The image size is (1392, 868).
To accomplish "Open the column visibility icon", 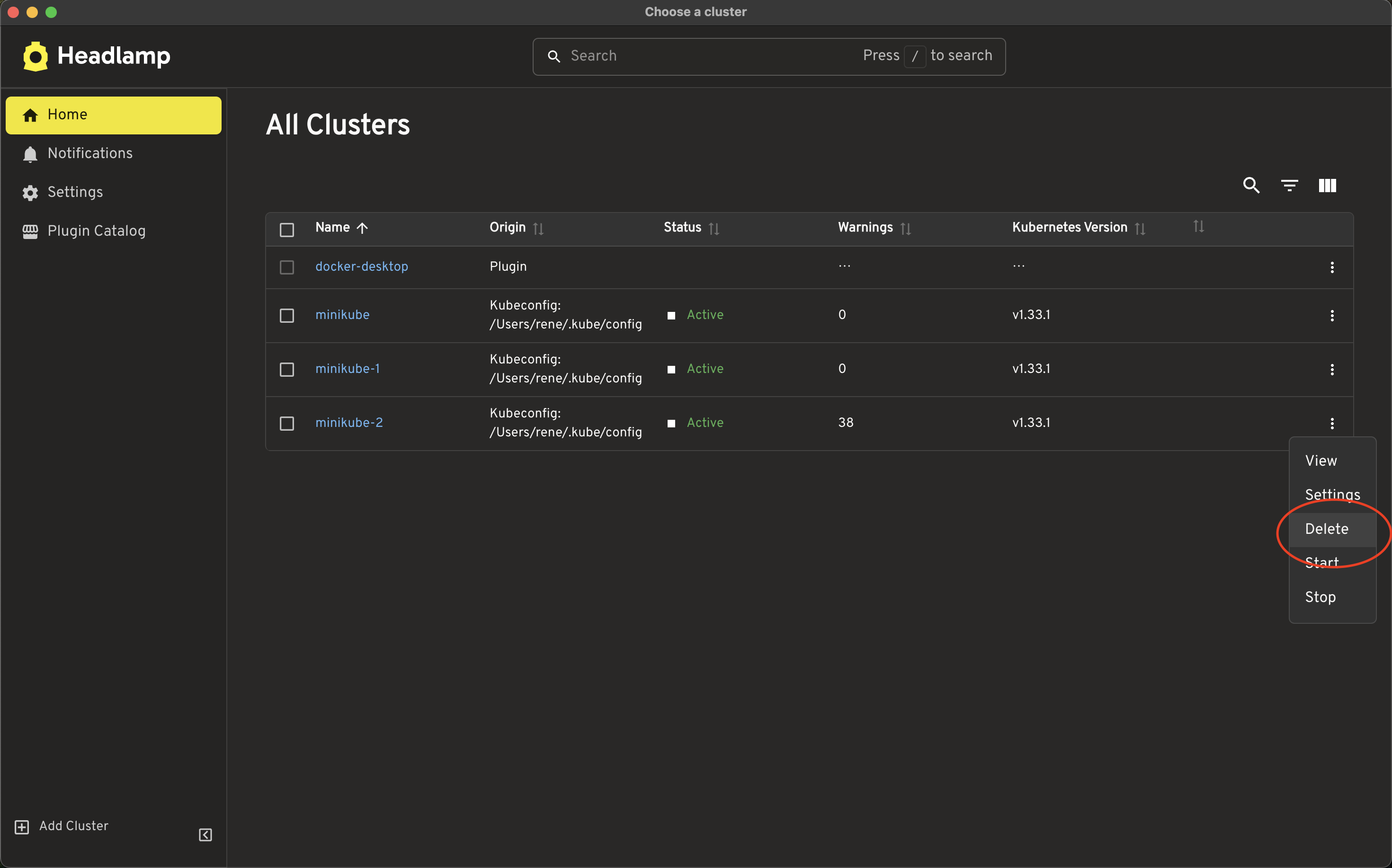I will (x=1328, y=185).
